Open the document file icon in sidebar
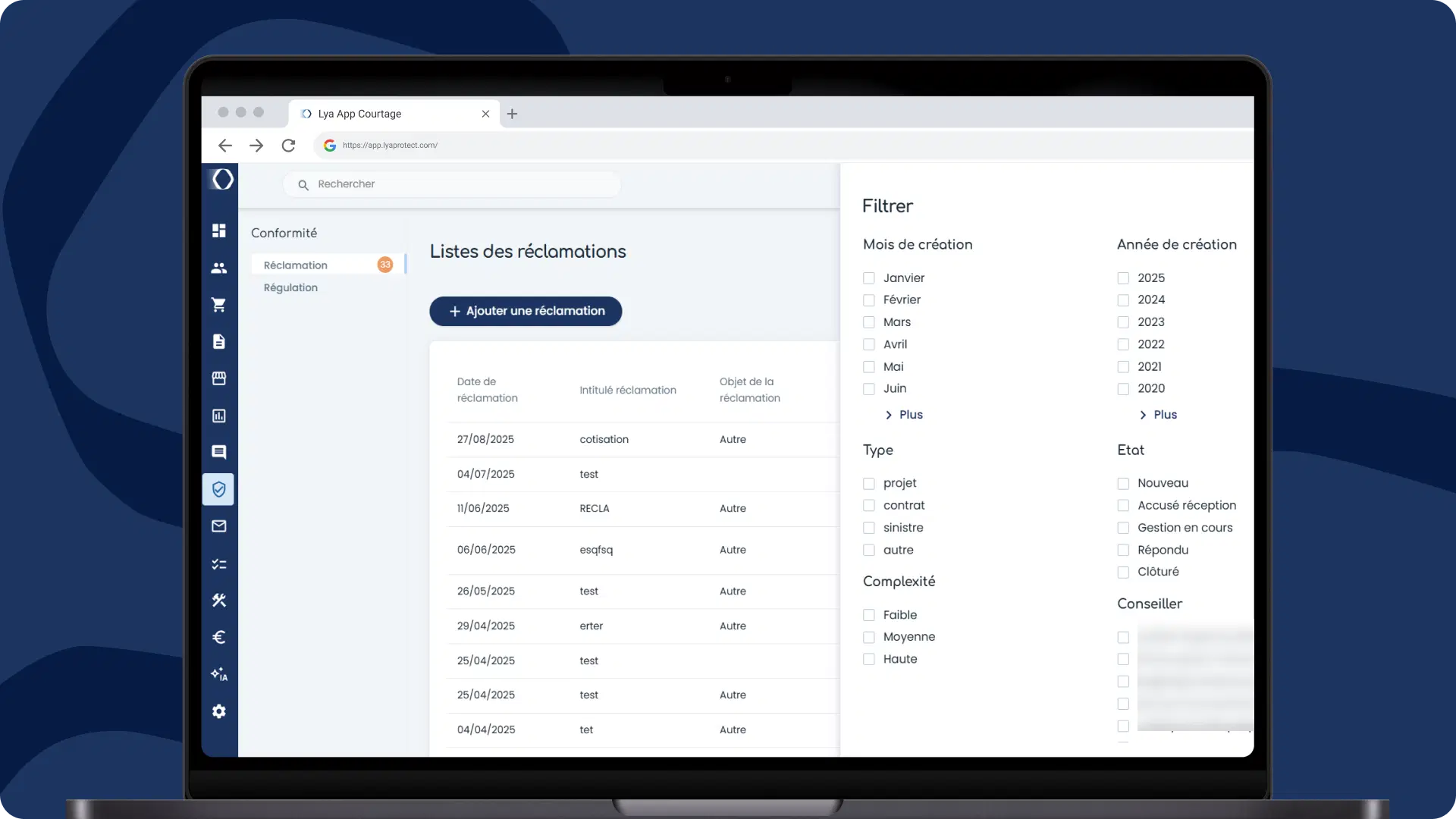This screenshot has width=1456, height=819. [219, 341]
